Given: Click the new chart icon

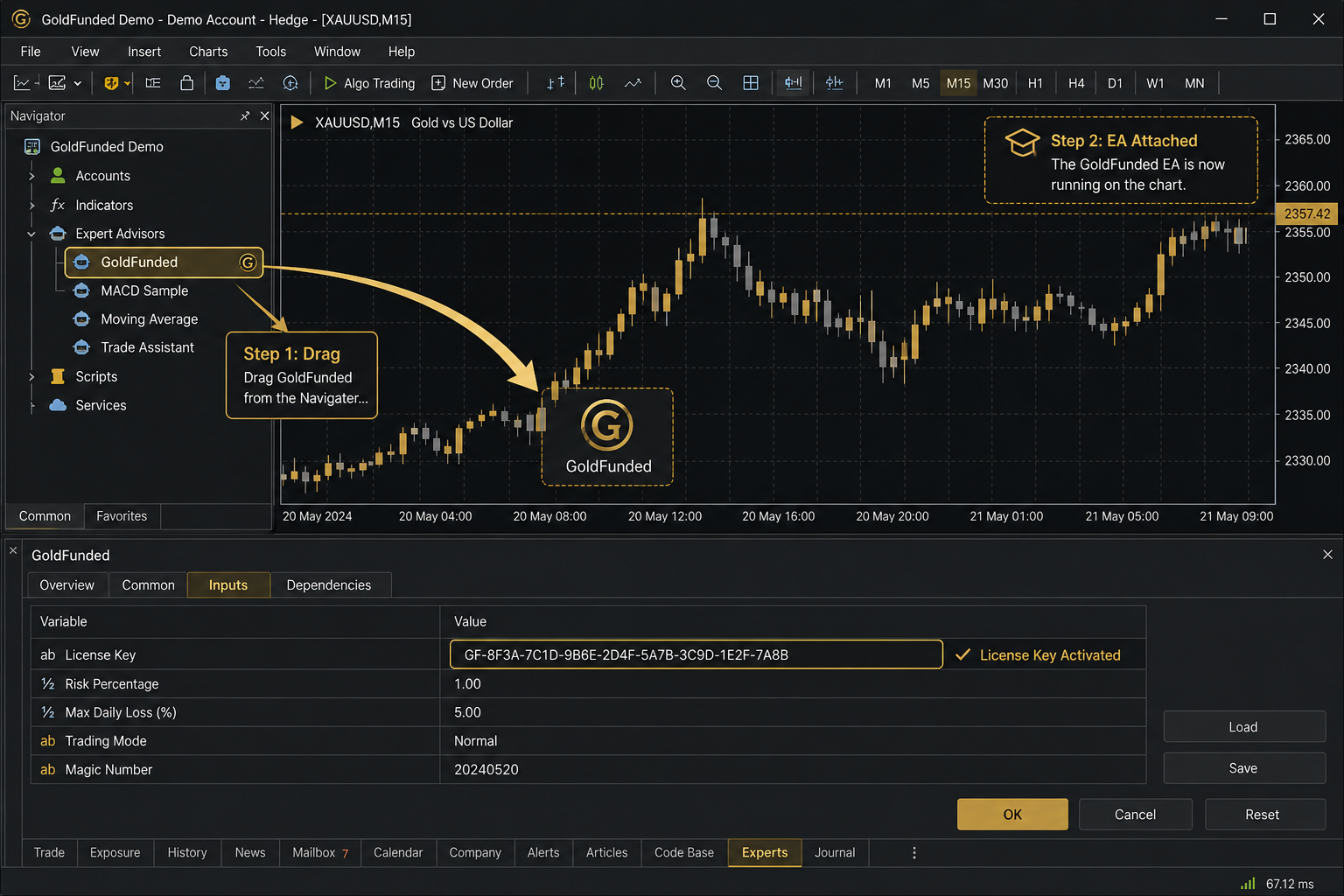Looking at the screenshot, I should (x=23, y=83).
